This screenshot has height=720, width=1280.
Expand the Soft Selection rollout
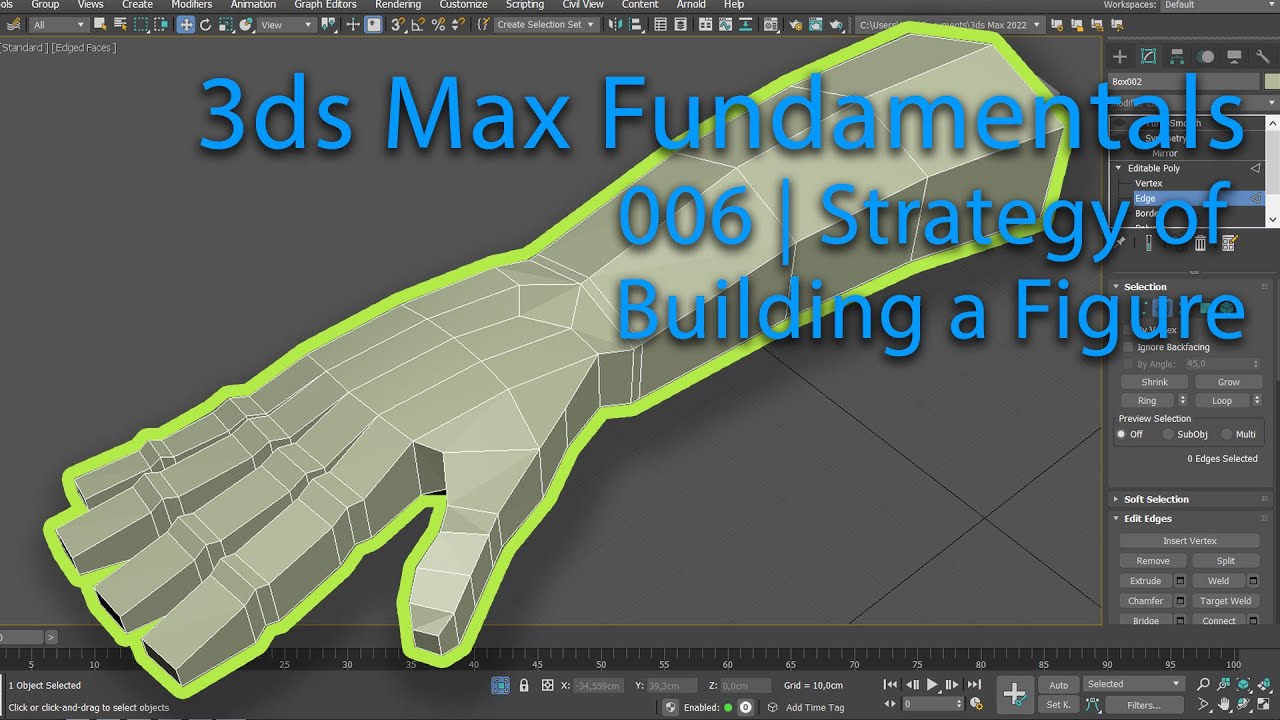(x=1116, y=499)
